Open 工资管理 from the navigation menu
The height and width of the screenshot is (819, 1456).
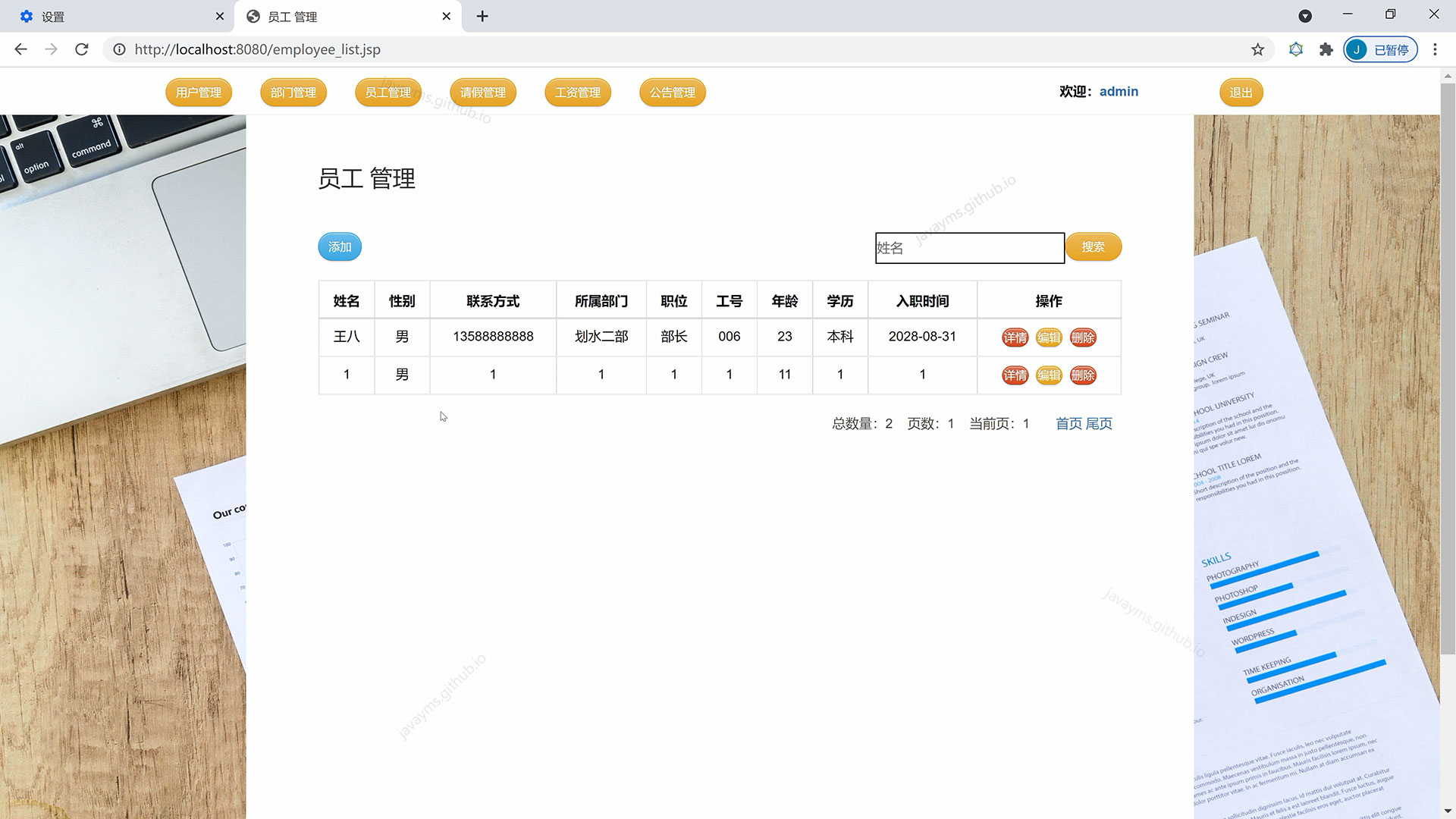coord(578,92)
